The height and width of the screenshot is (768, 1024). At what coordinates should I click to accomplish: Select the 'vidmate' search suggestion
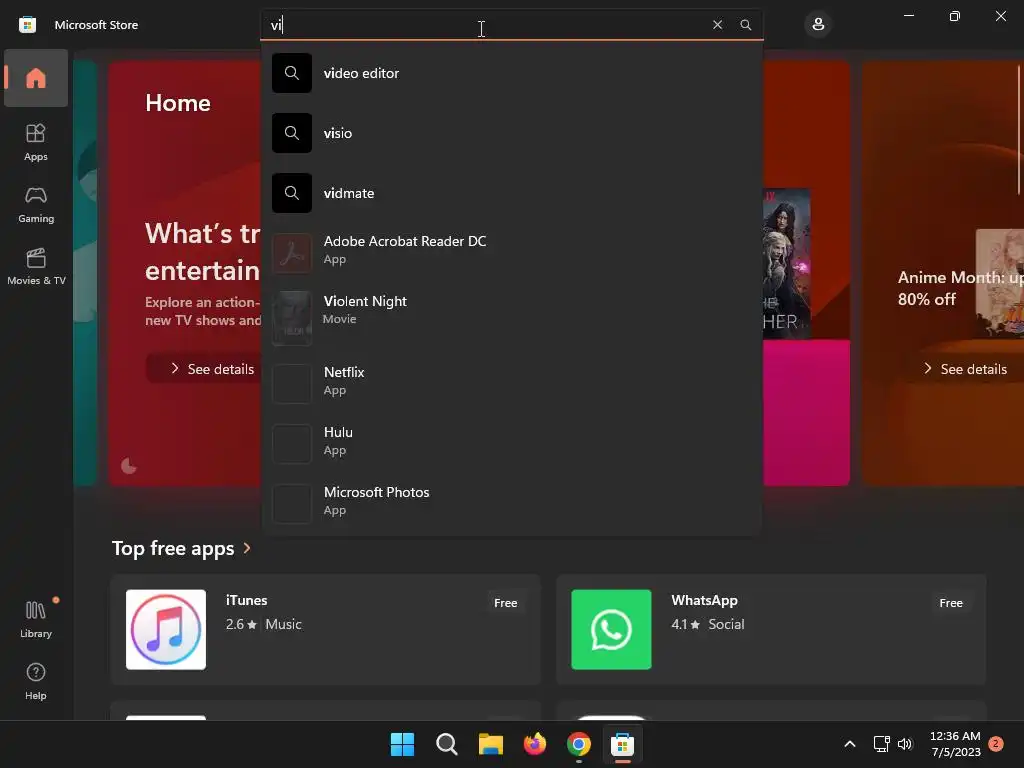pos(511,193)
